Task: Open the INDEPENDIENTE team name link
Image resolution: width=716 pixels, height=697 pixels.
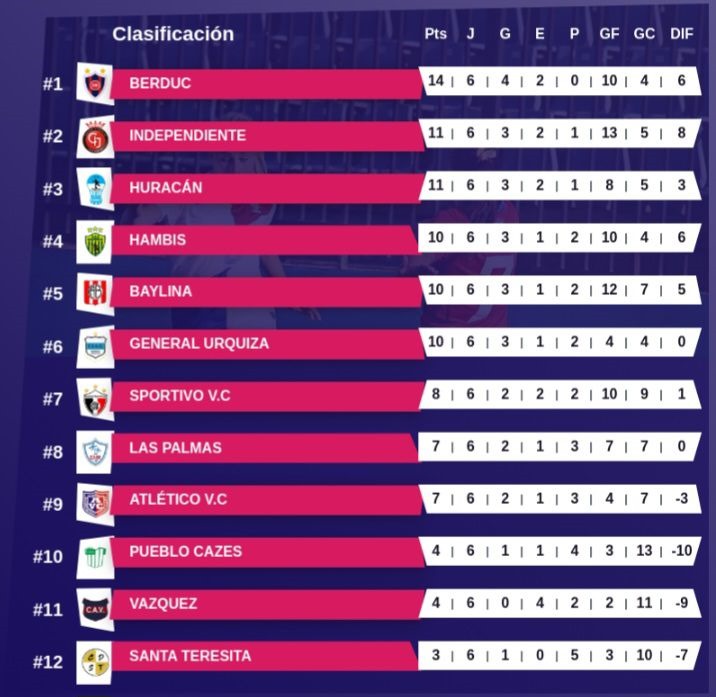Action: 187,136
